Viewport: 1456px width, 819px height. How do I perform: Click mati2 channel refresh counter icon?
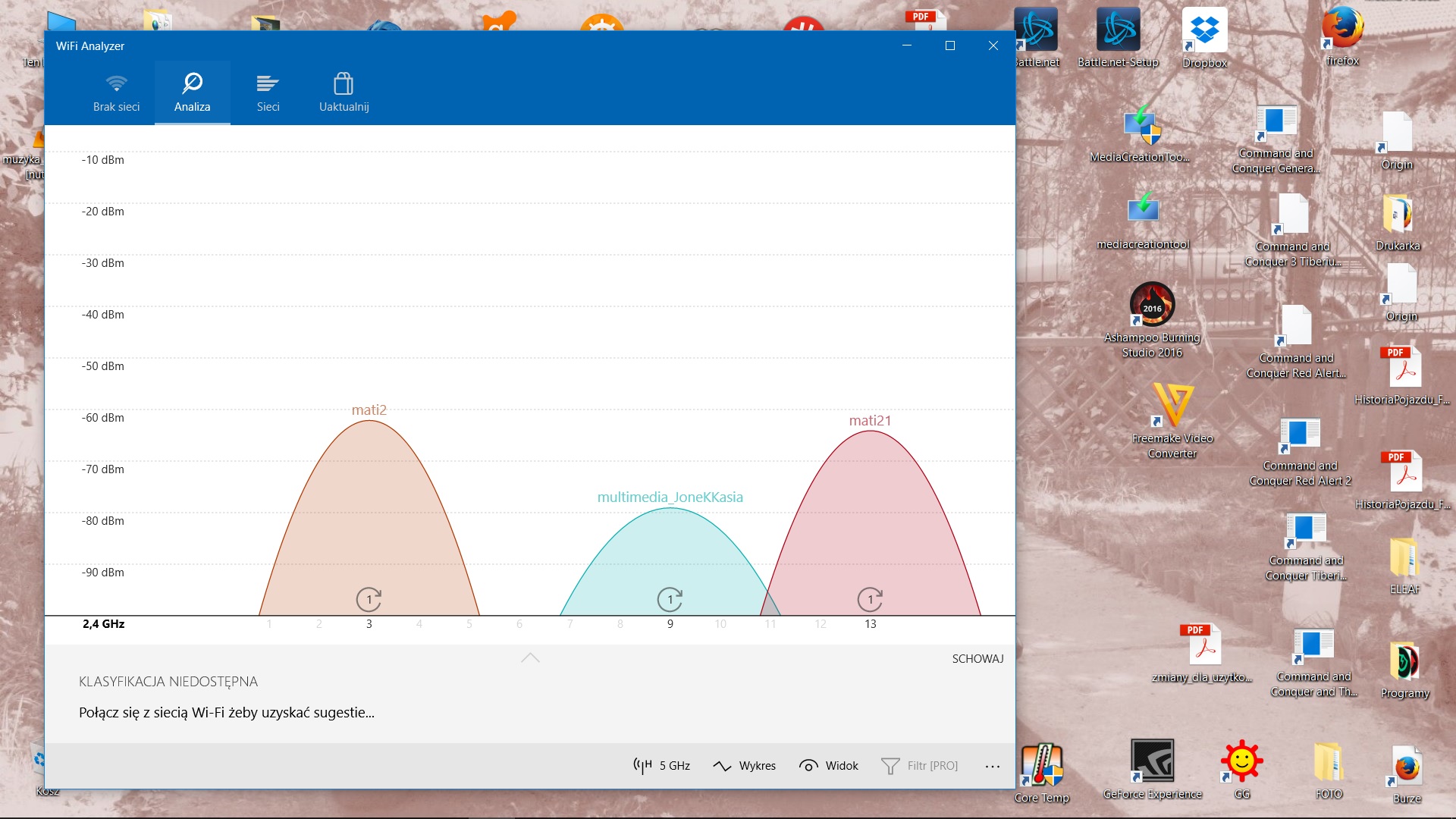click(369, 600)
